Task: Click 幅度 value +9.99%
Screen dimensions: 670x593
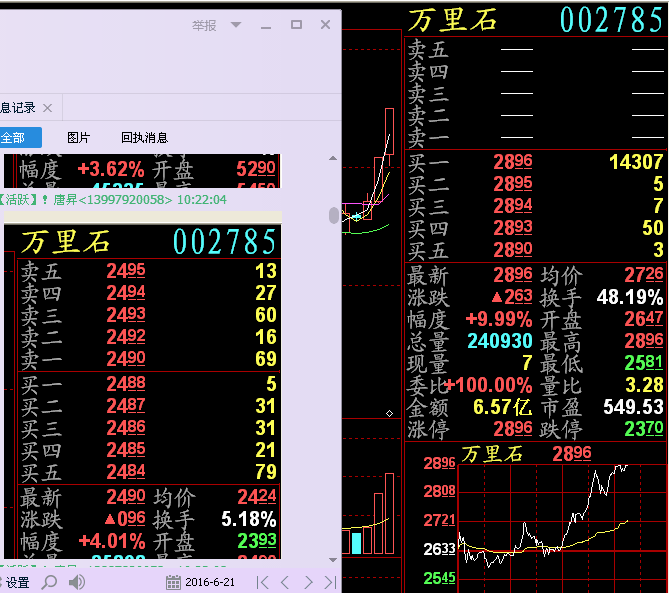Action: pos(499,319)
